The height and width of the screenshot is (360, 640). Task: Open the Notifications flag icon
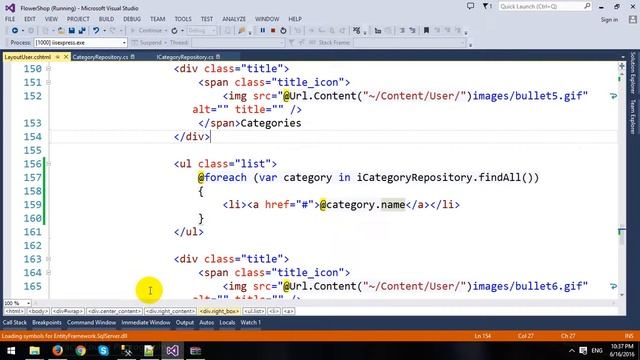(487, 6)
